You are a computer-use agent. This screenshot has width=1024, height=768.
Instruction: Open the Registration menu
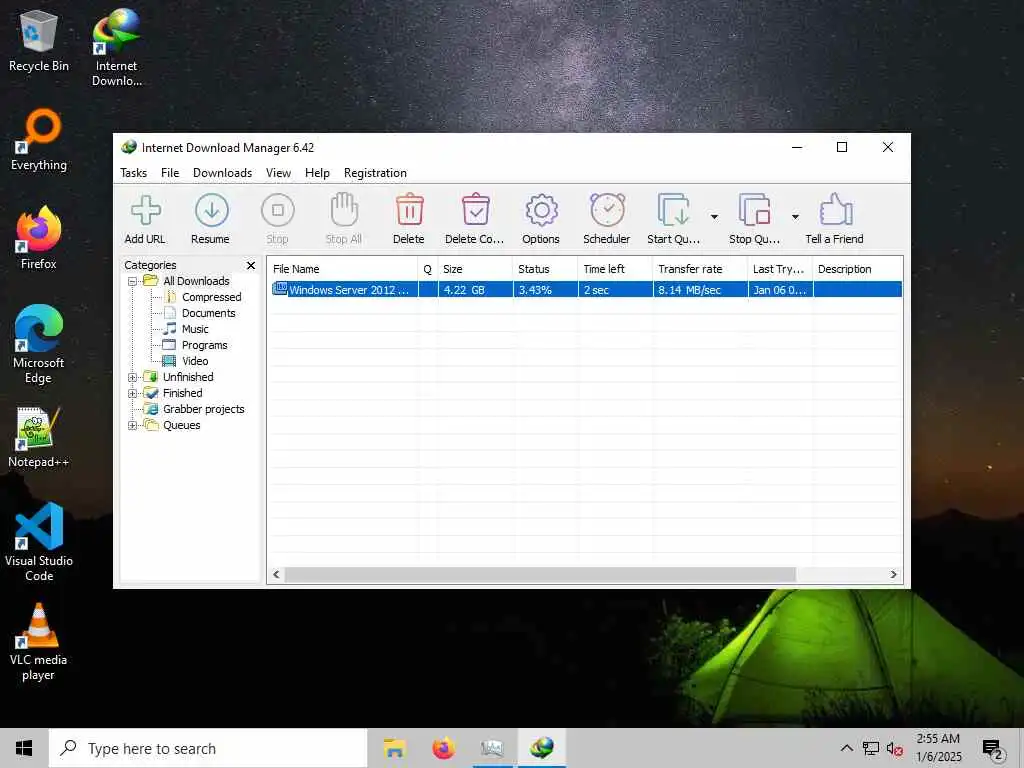click(376, 173)
